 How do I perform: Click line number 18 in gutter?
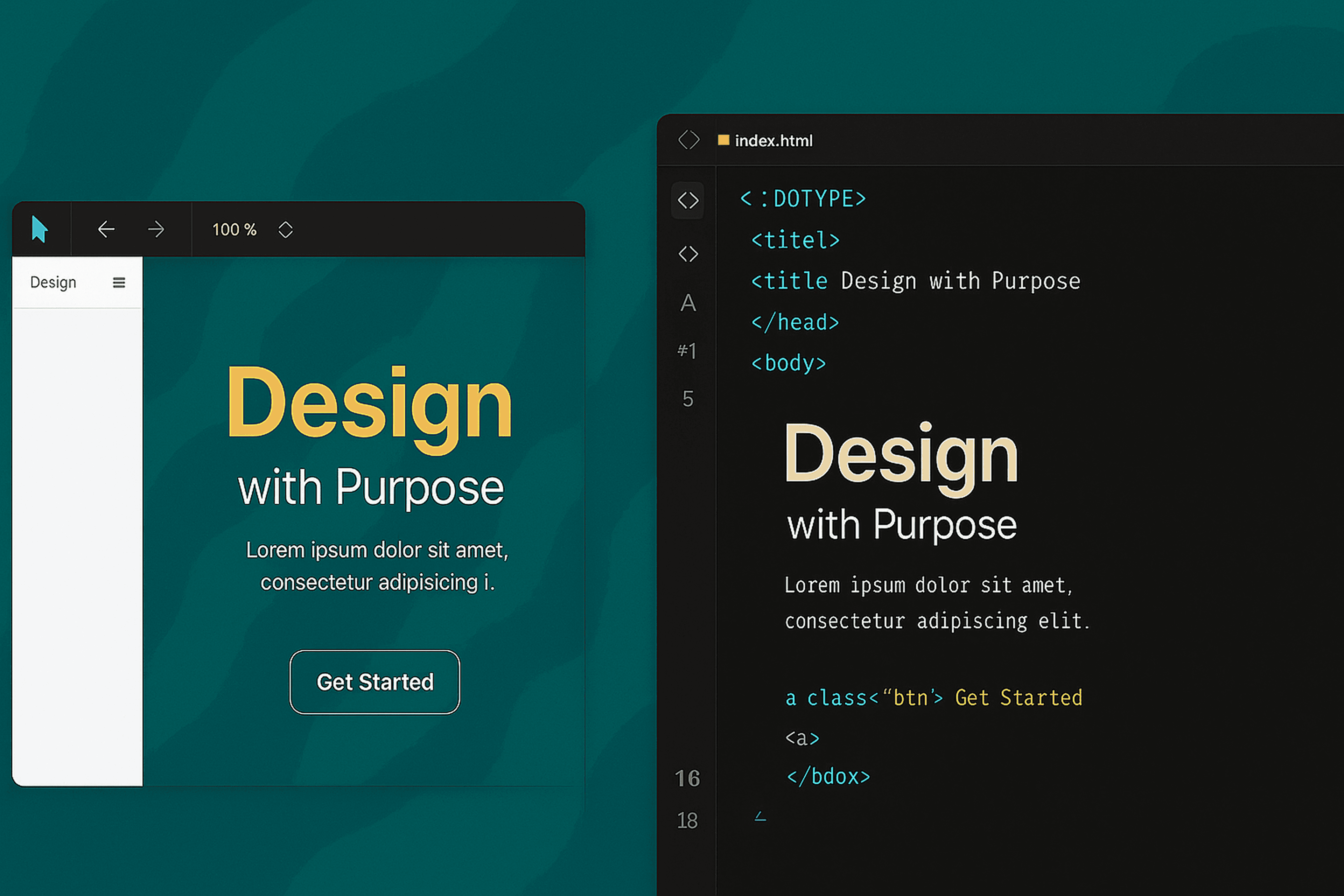click(x=687, y=821)
